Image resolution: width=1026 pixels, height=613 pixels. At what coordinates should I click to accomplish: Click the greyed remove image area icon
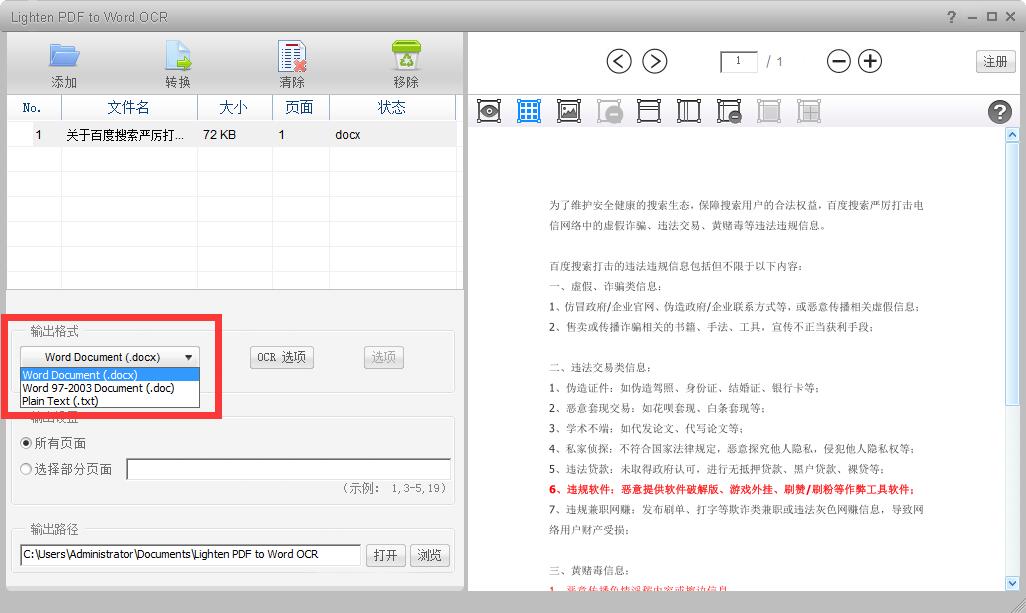[609, 111]
